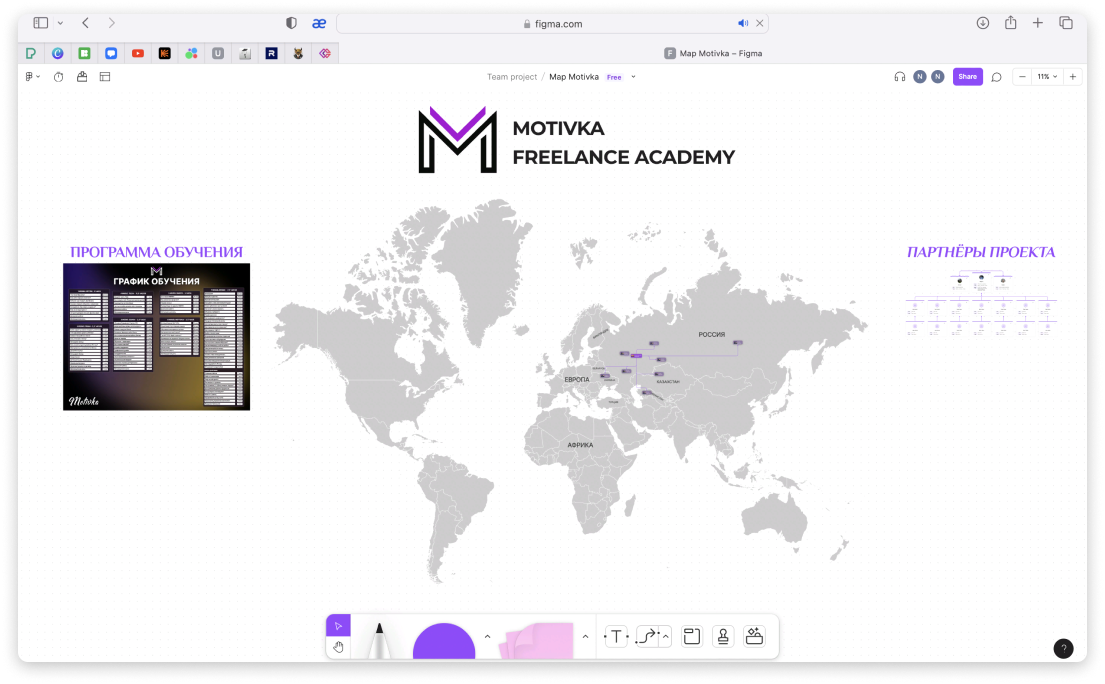
Task: Open the file name dropdown chevron
Action: tap(634, 77)
